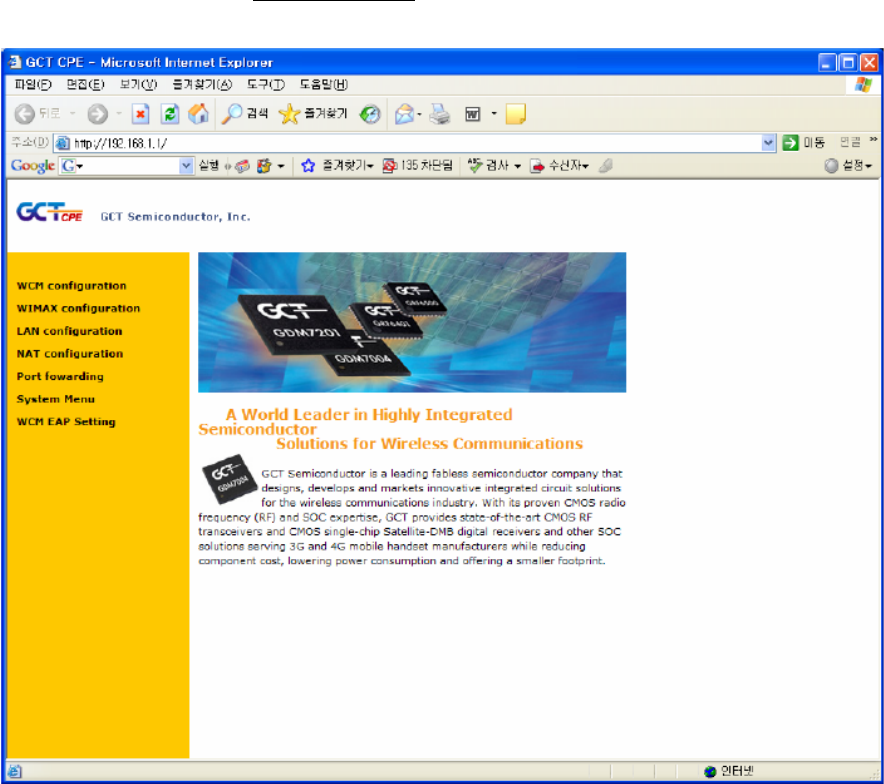Click the yellow note icon in toolbar
This screenshot has height=784, width=884.
point(515,114)
